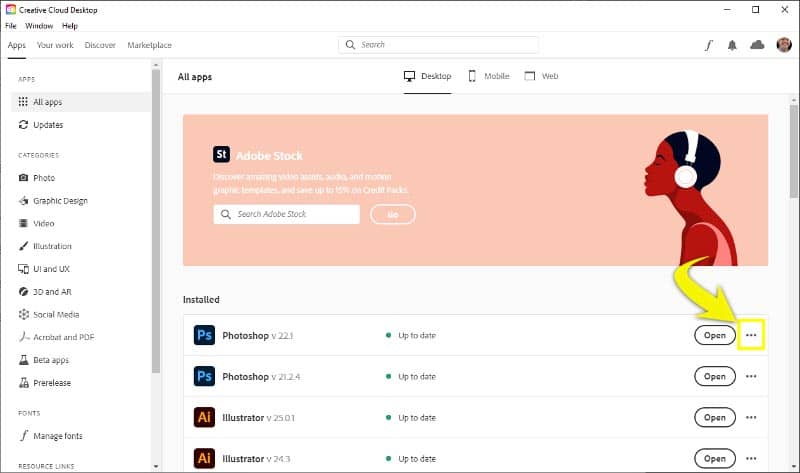Viewport: 800px width, 473px height.
Task: Click the Illustrator v 24.3 Ai icon
Action: click(204, 459)
